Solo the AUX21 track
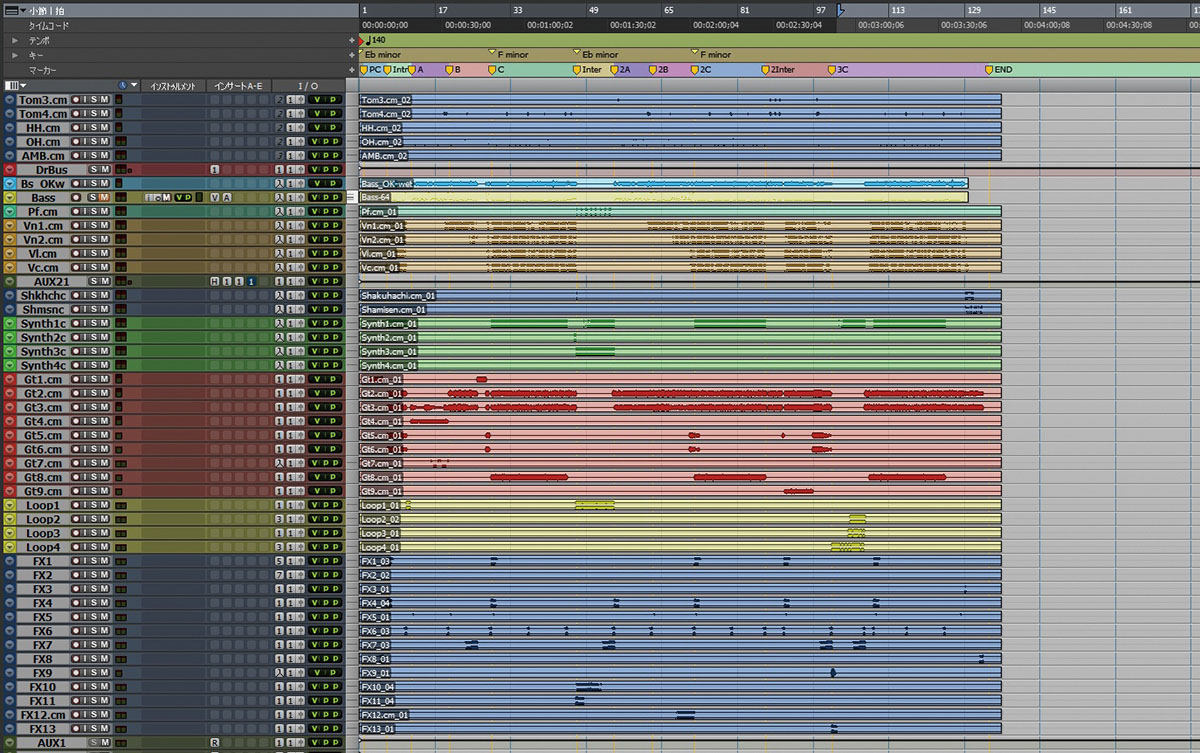 94,282
